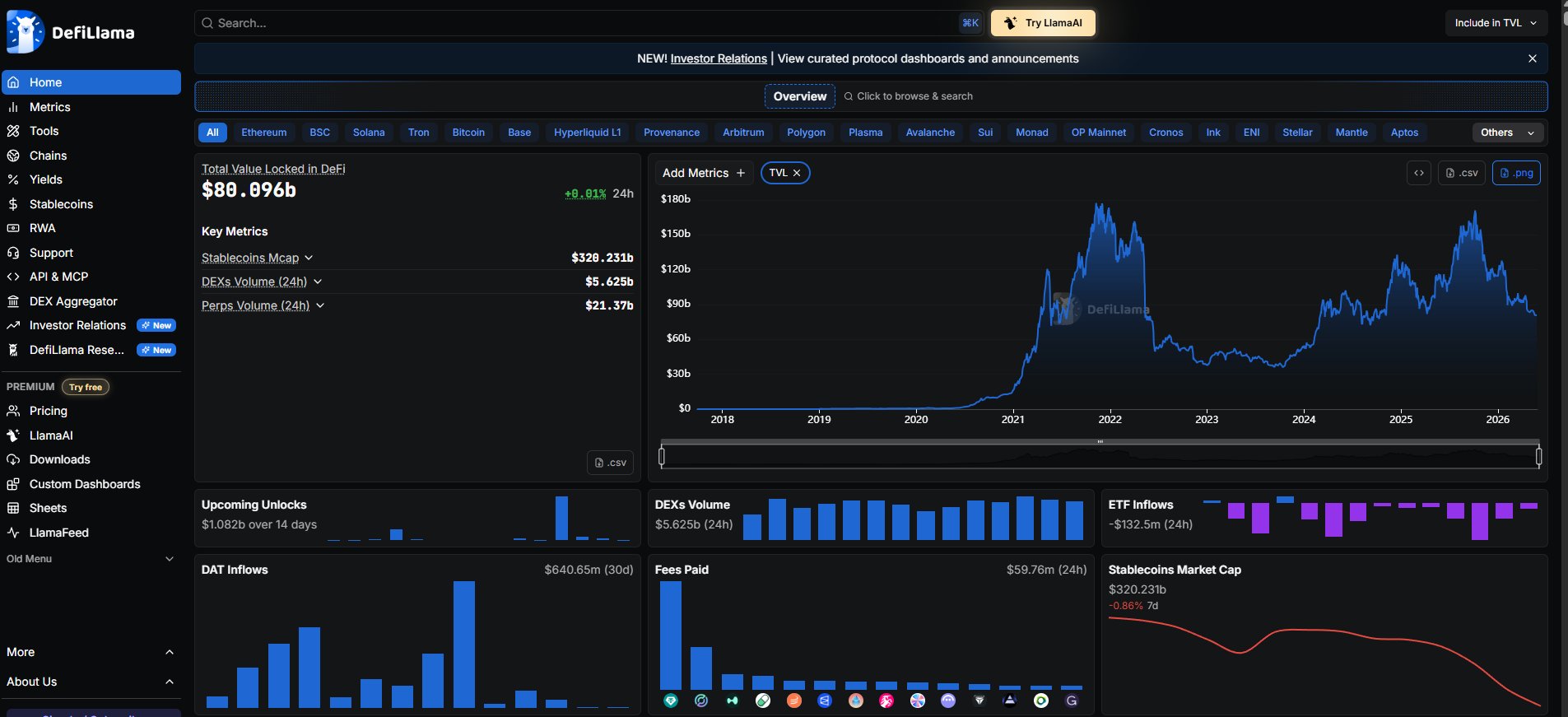Image resolution: width=1568 pixels, height=717 pixels.
Task: Collapse the More section
Action: 91,652
